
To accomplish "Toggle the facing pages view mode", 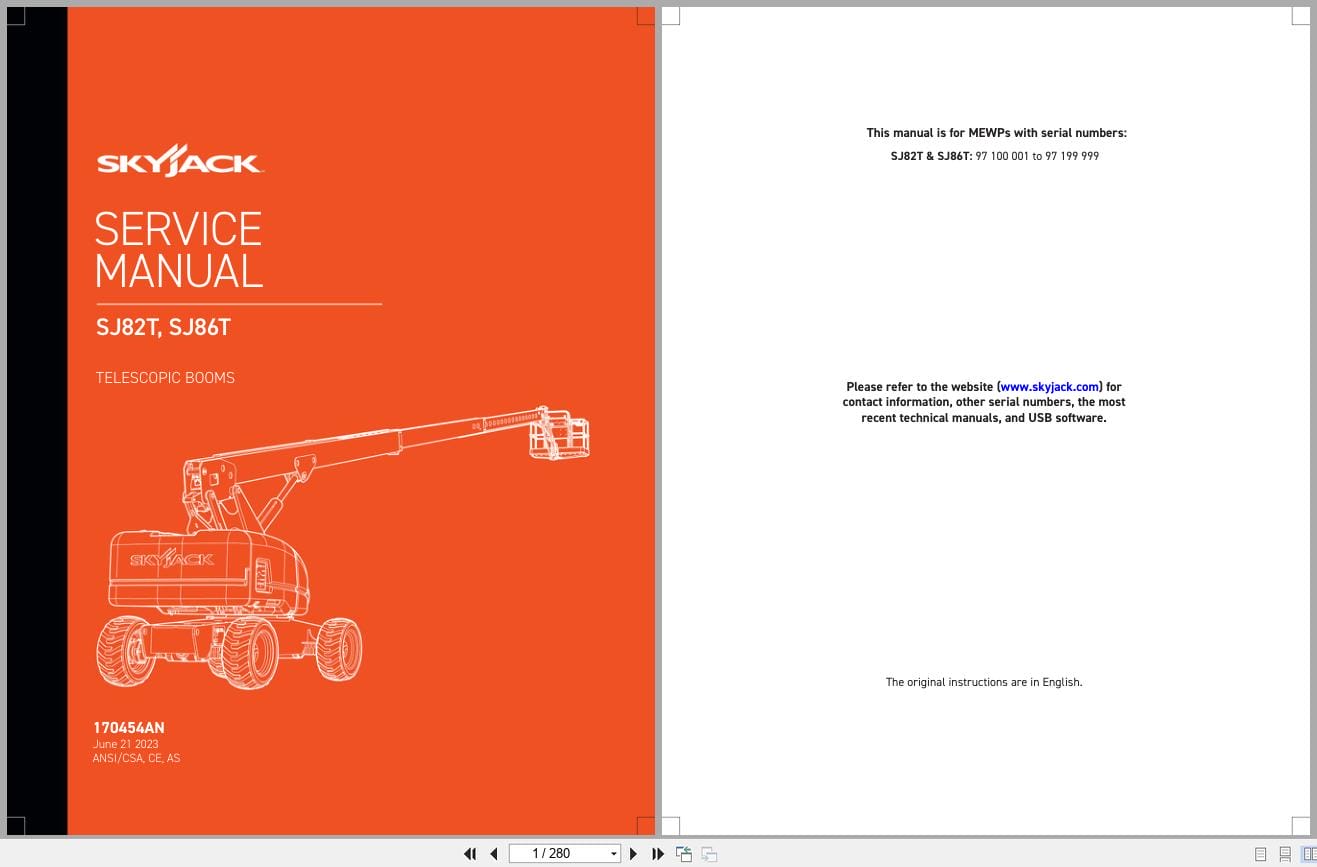I will [1308, 853].
